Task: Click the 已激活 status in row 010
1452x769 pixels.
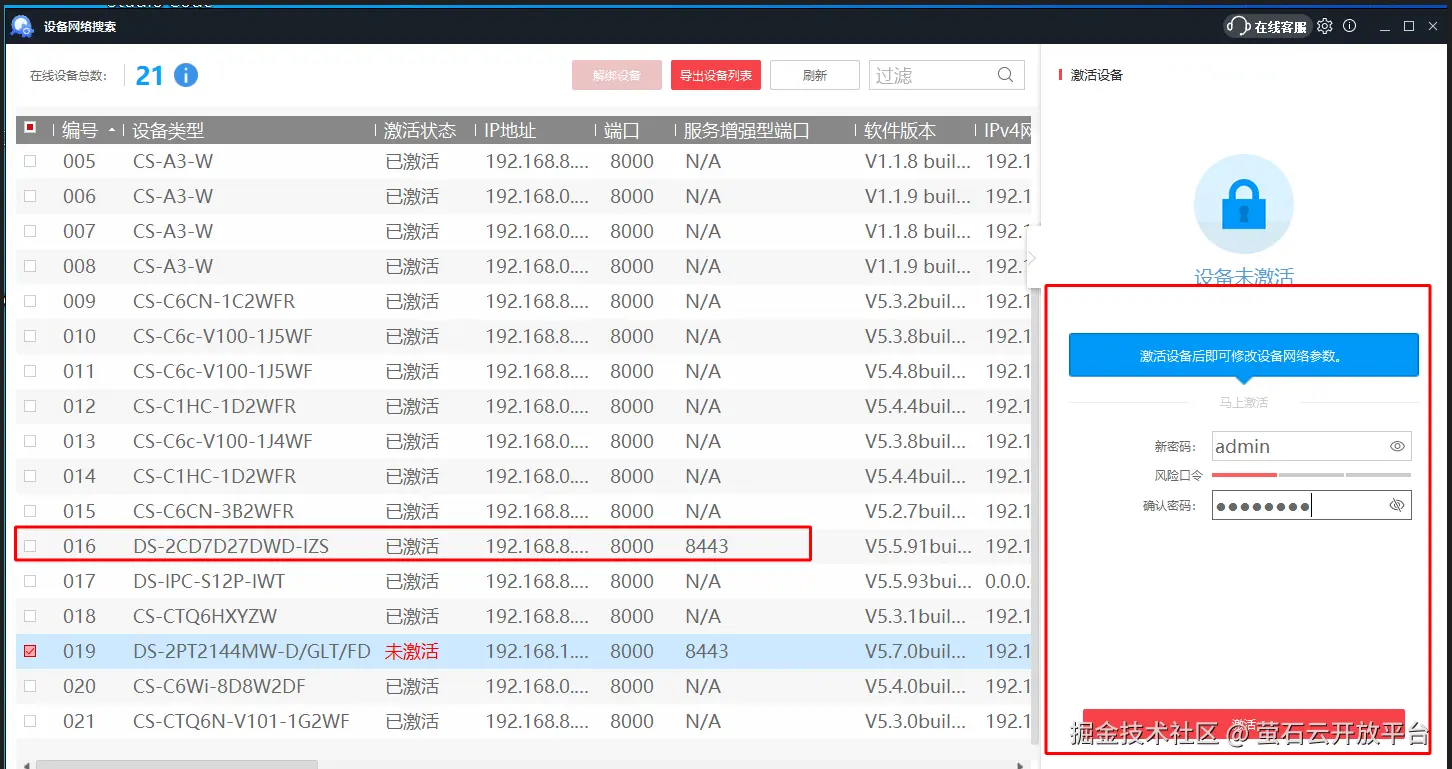Action: tap(412, 336)
